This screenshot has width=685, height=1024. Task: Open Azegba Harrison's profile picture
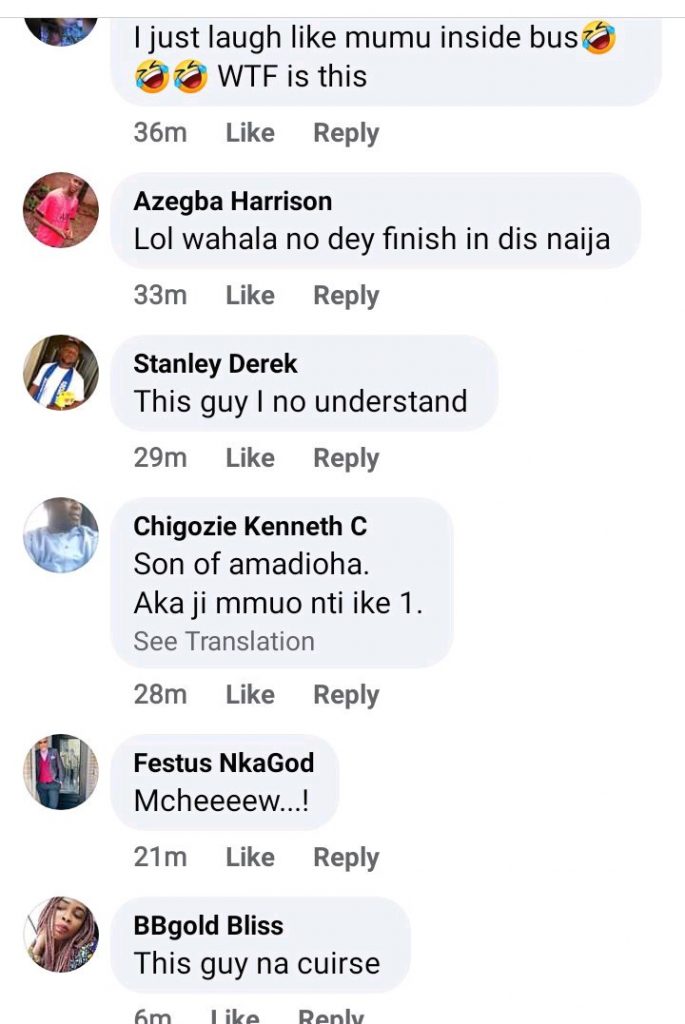coord(61,210)
